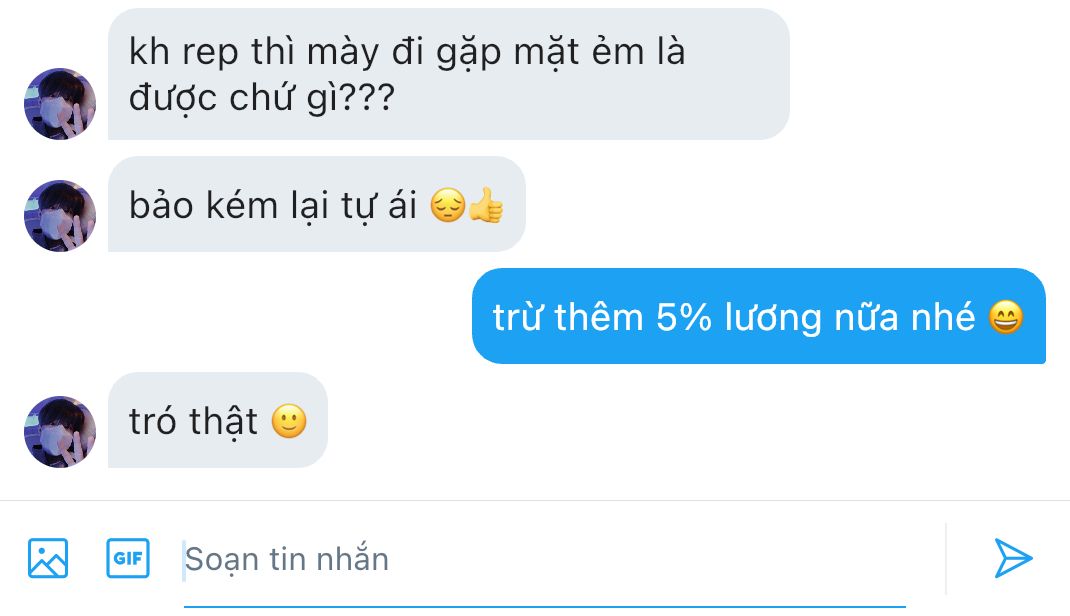
Task: Open sender avatar beside 'kh rep thì mày' message
Action: click(x=60, y=104)
